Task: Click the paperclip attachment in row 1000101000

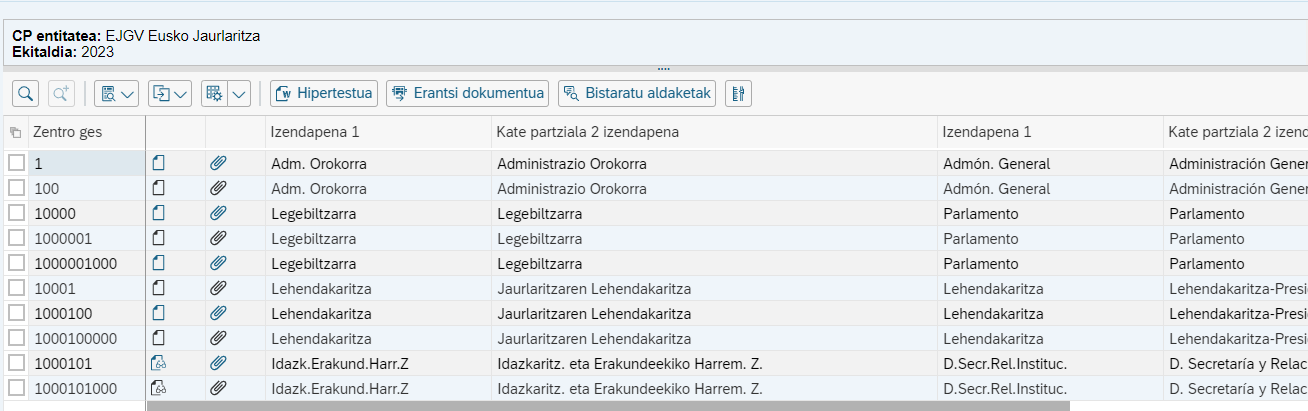Action: [219, 388]
